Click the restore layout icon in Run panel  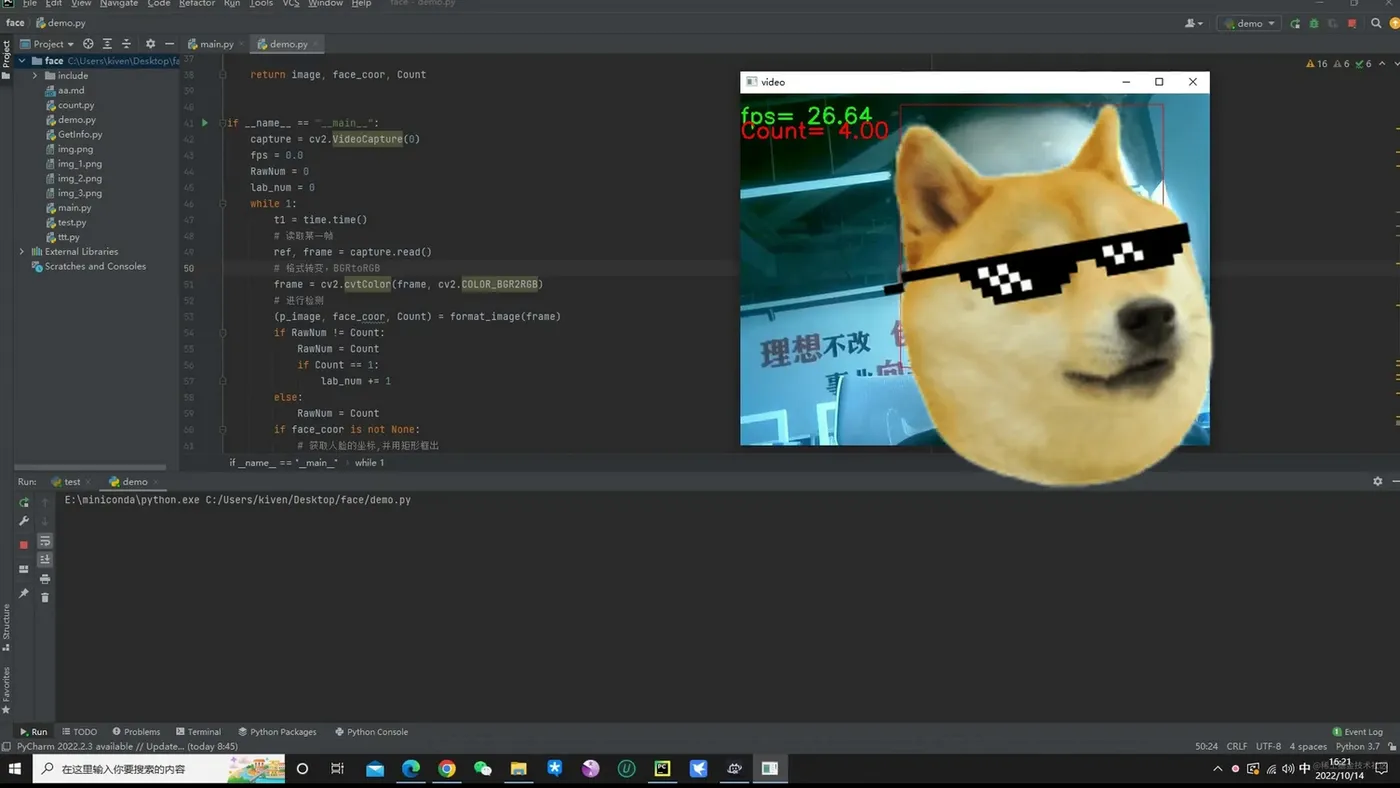[24, 569]
